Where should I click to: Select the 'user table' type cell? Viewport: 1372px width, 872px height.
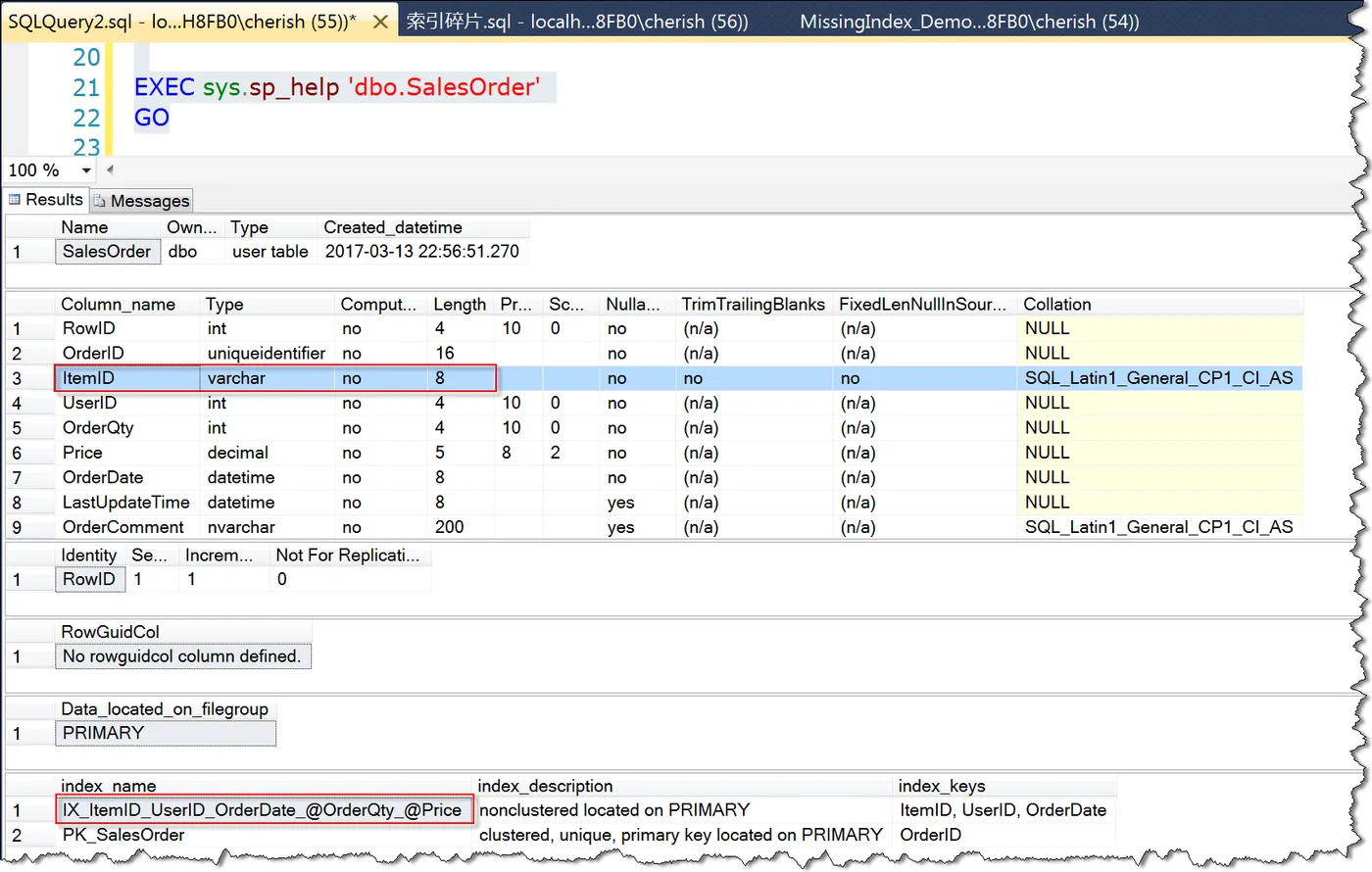tap(270, 252)
